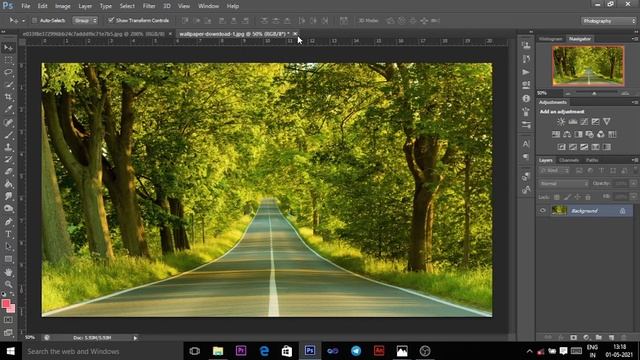
Task: Select the Lasso tool
Action: click(x=8, y=73)
